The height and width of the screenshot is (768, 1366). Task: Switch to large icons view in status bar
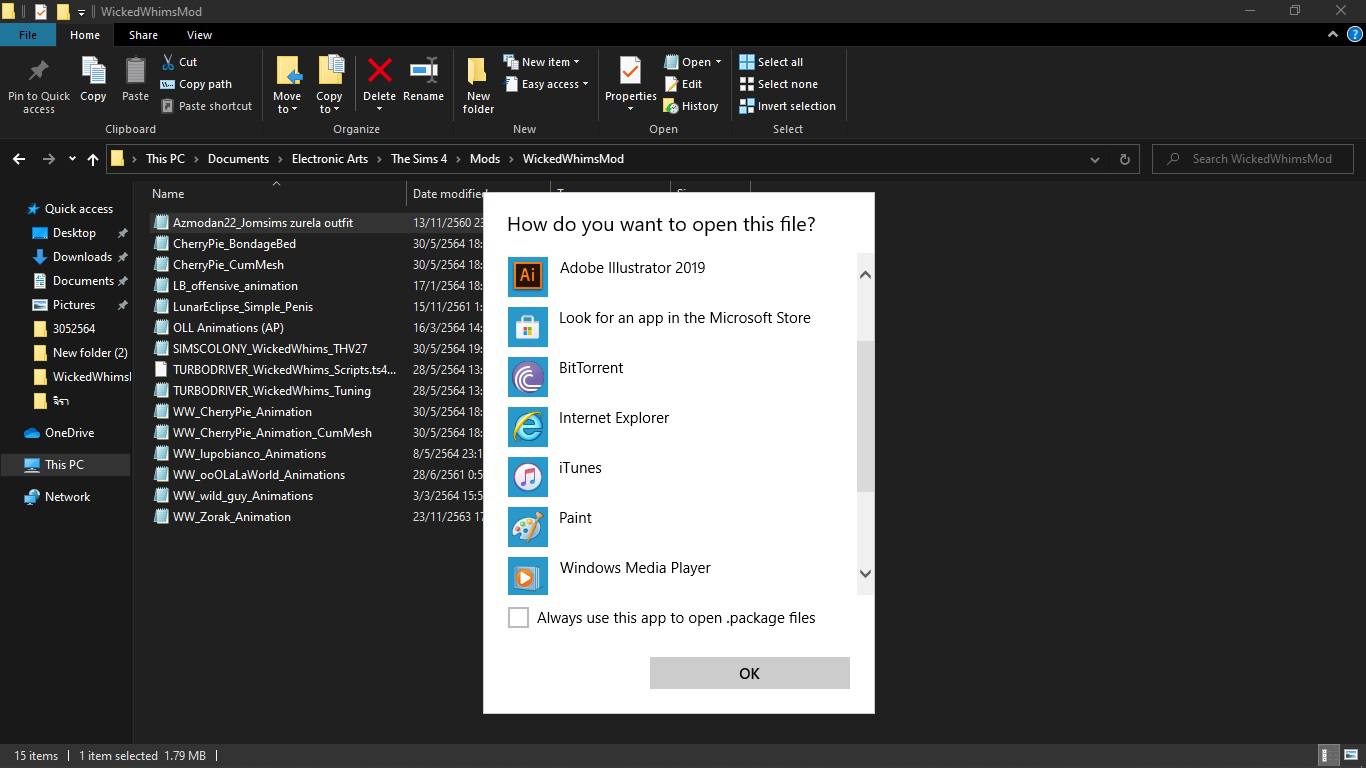pyautogui.click(x=1351, y=756)
